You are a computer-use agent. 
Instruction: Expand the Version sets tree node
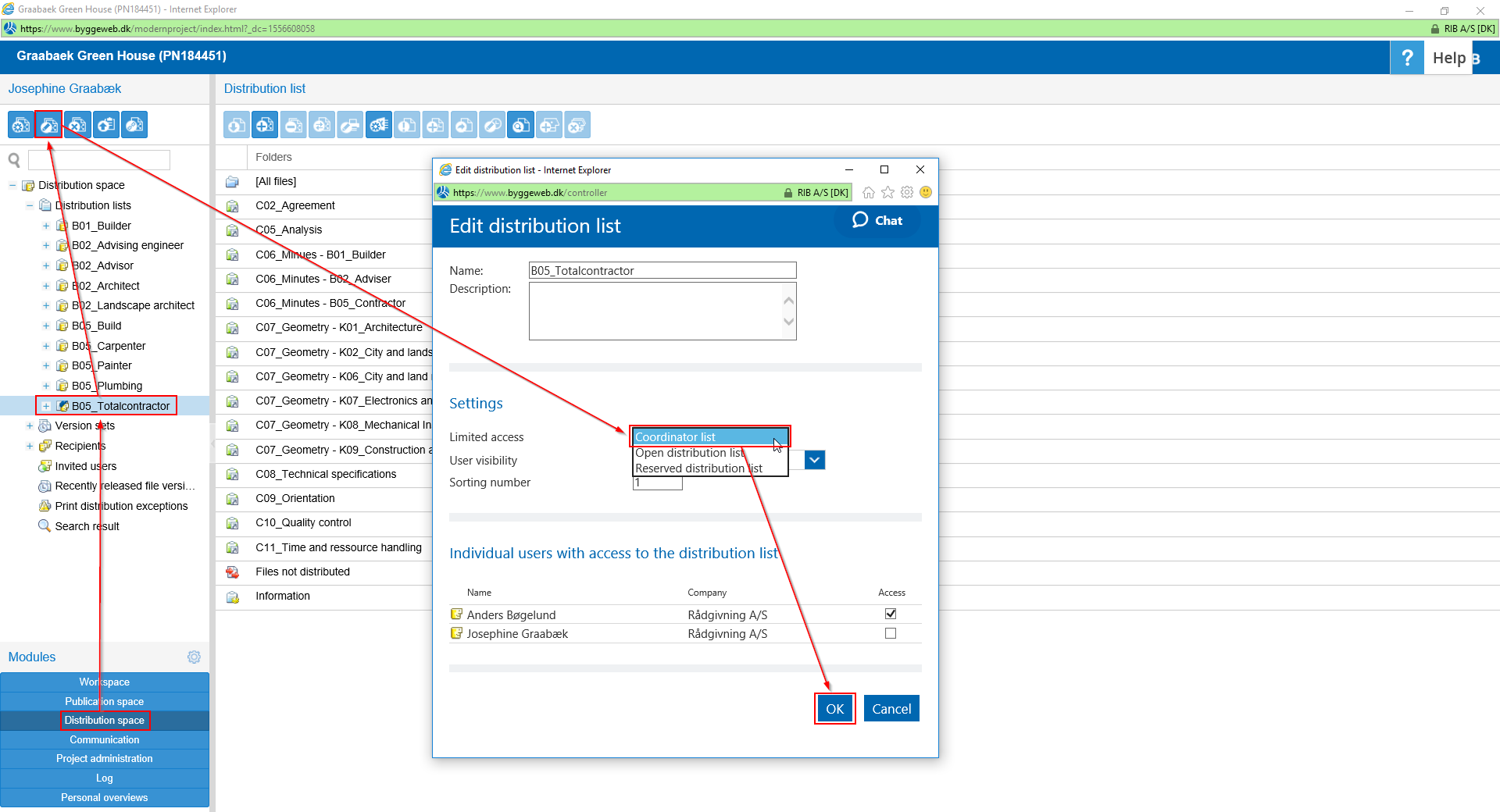coord(30,426)
